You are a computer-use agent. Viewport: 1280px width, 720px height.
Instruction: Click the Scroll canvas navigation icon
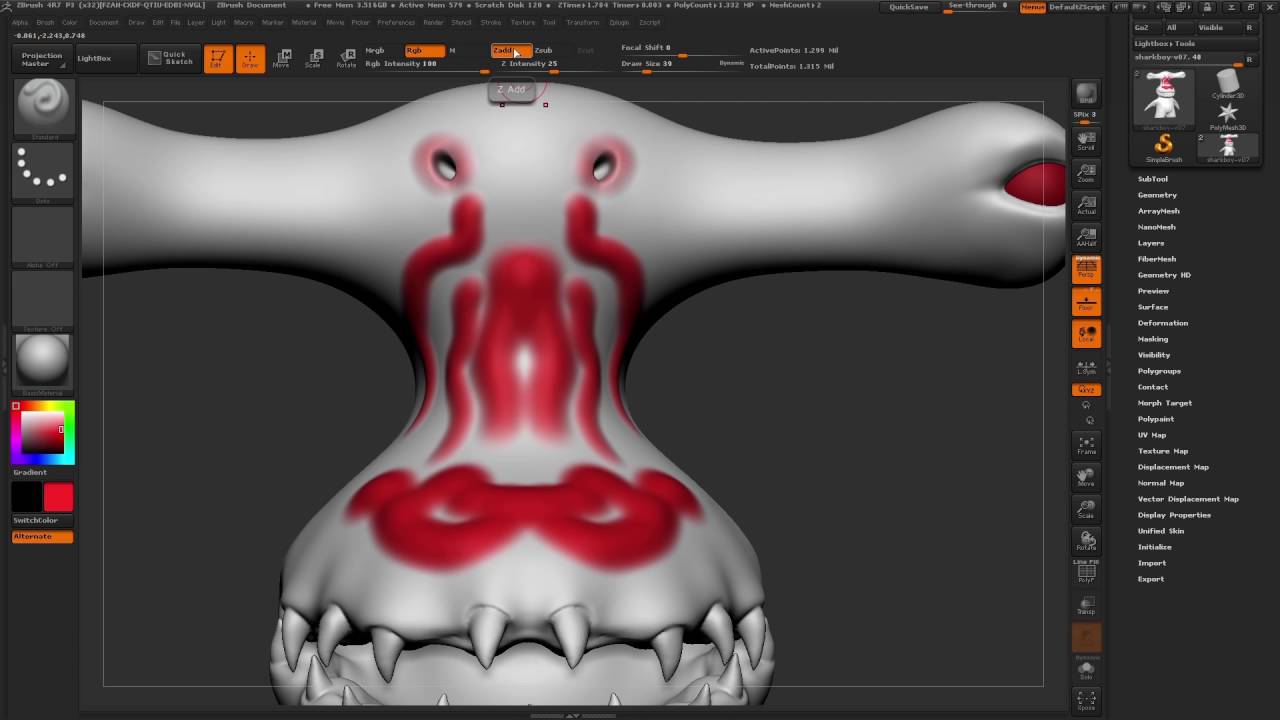1086,141
